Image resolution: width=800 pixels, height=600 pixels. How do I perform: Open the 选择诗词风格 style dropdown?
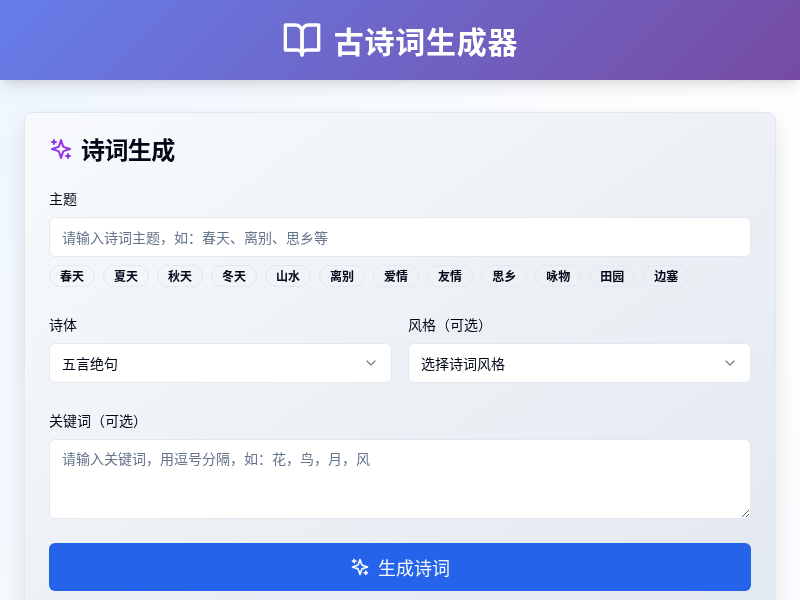(579, 363)
